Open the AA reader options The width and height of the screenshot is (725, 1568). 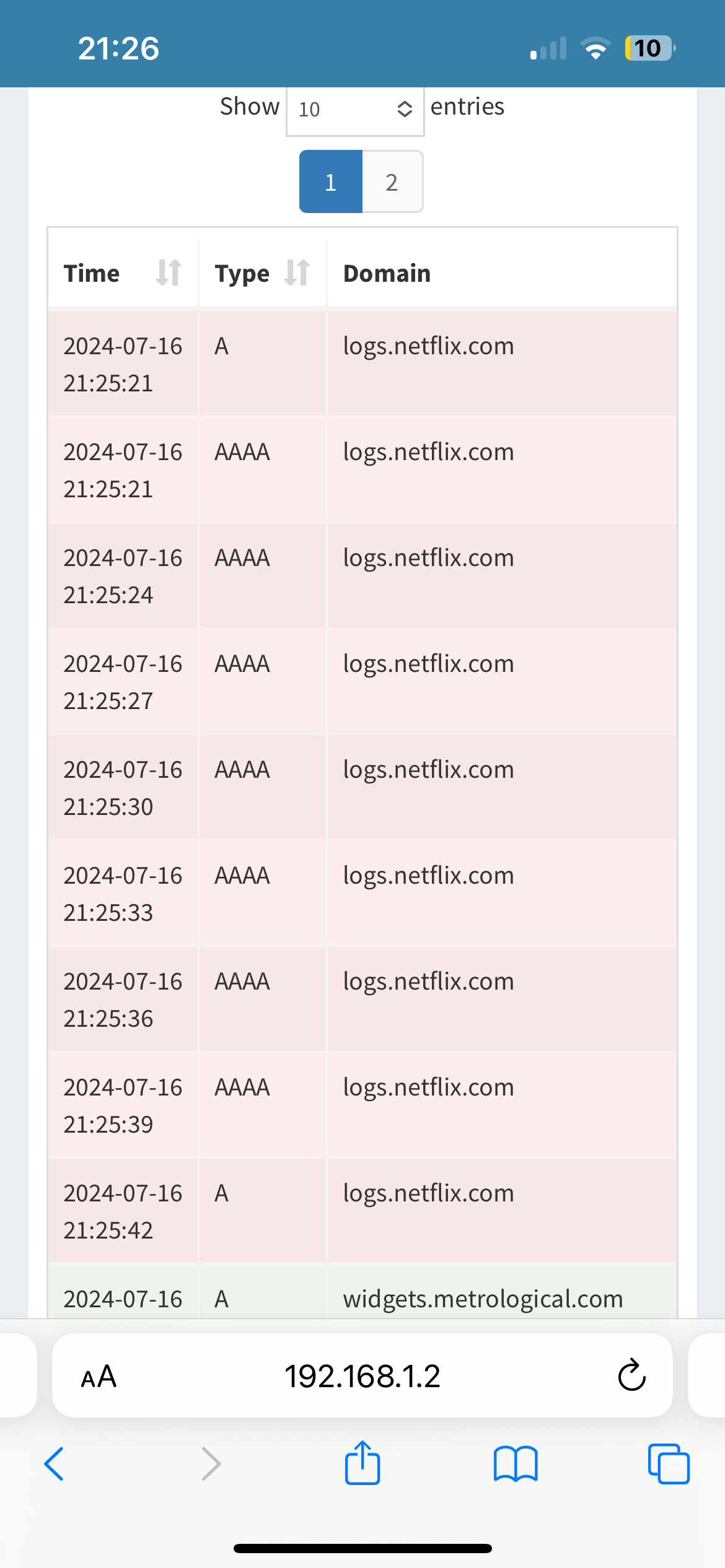tap(99, 1376)
